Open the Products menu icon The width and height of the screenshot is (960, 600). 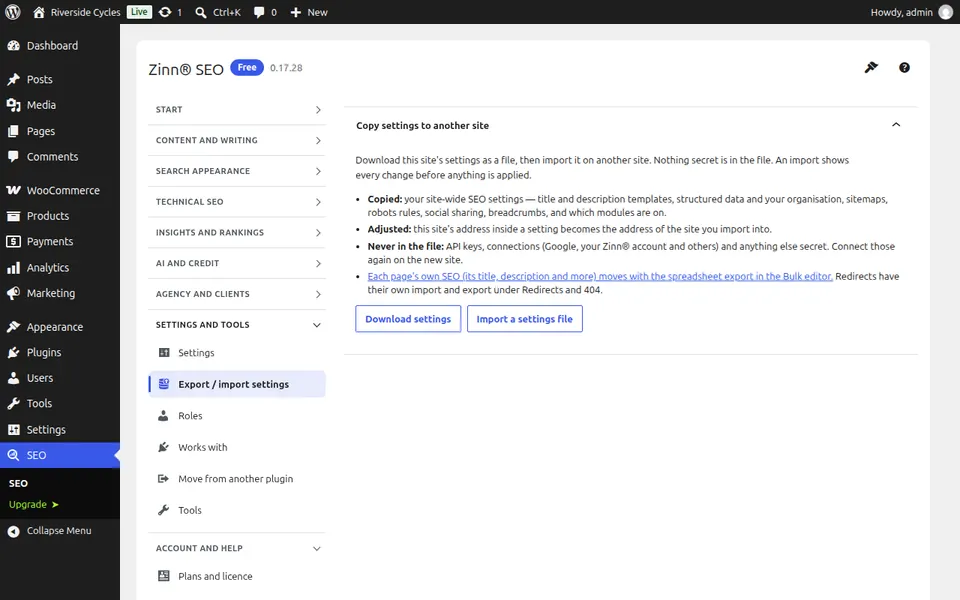coord(13,216)
